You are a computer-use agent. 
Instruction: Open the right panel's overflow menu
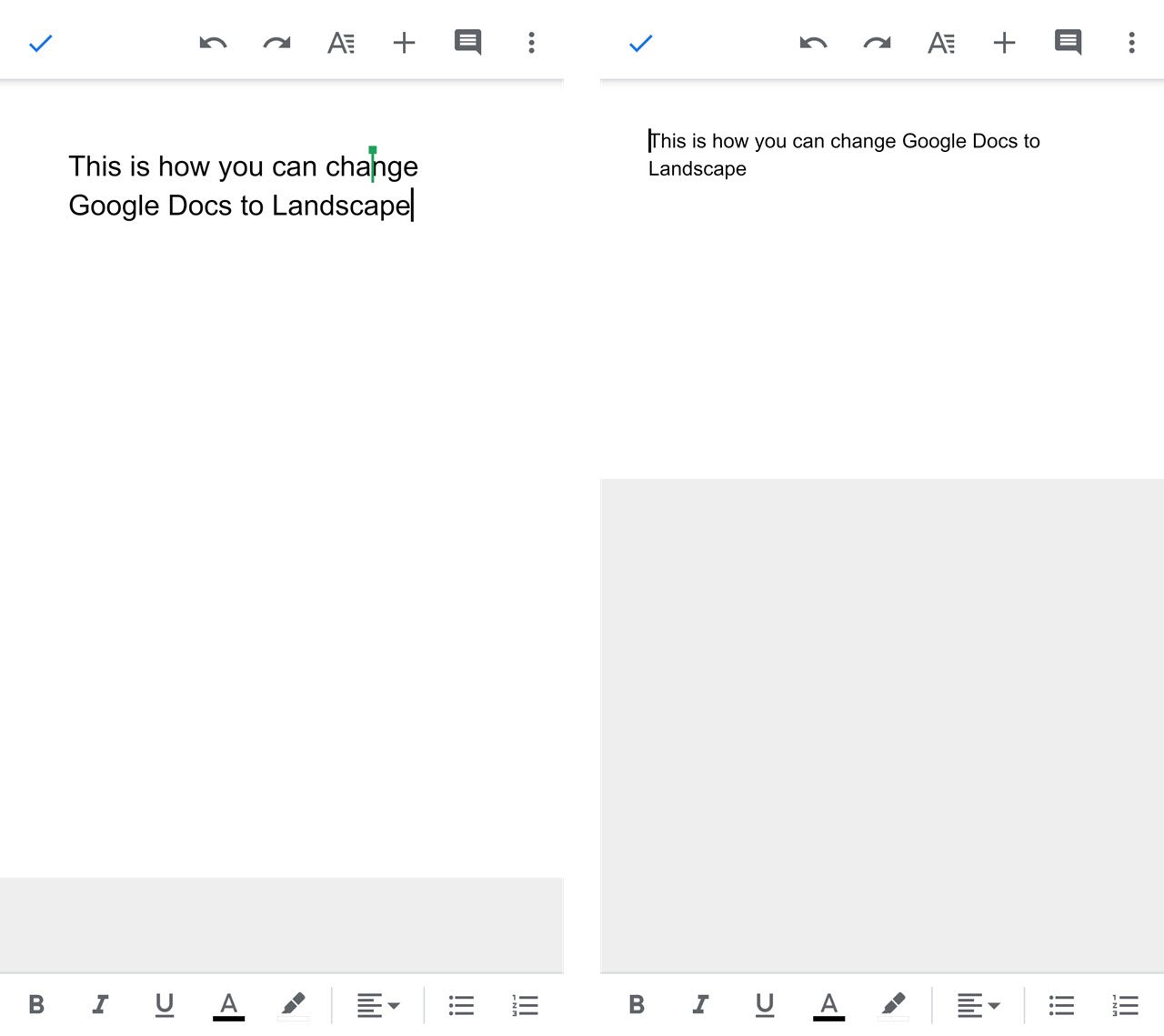click(1131, 42)
